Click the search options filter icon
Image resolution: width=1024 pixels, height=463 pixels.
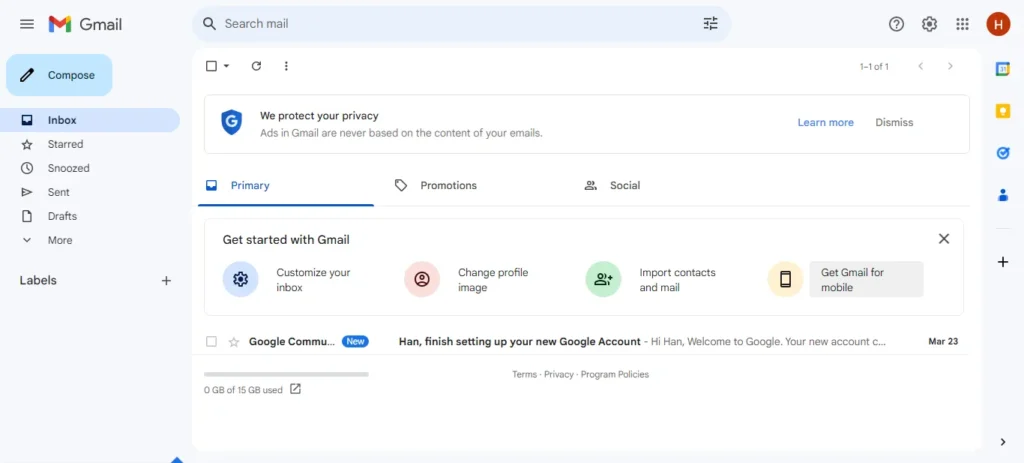coord(711,24)
